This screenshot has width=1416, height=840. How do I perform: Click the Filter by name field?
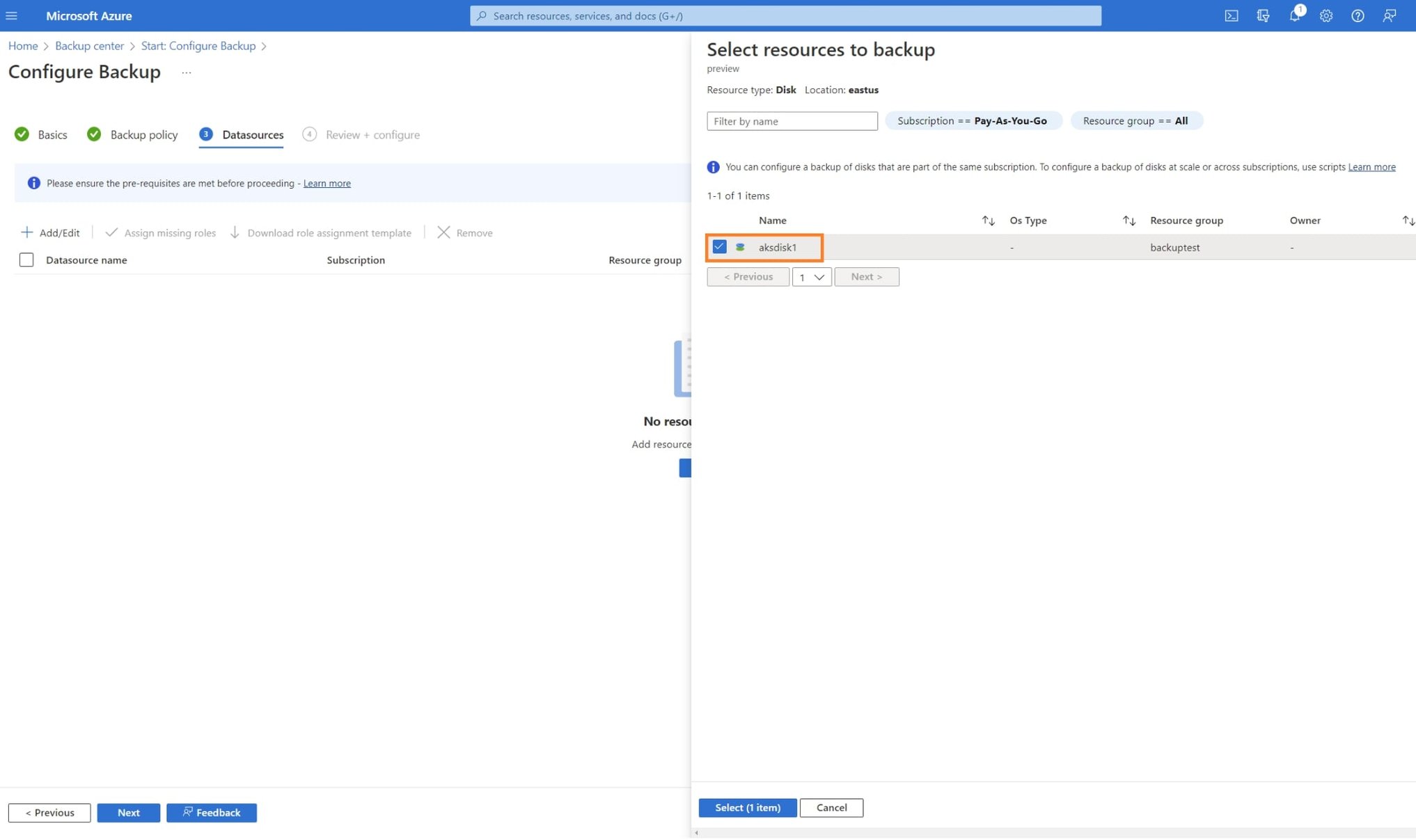coord(792,121)
